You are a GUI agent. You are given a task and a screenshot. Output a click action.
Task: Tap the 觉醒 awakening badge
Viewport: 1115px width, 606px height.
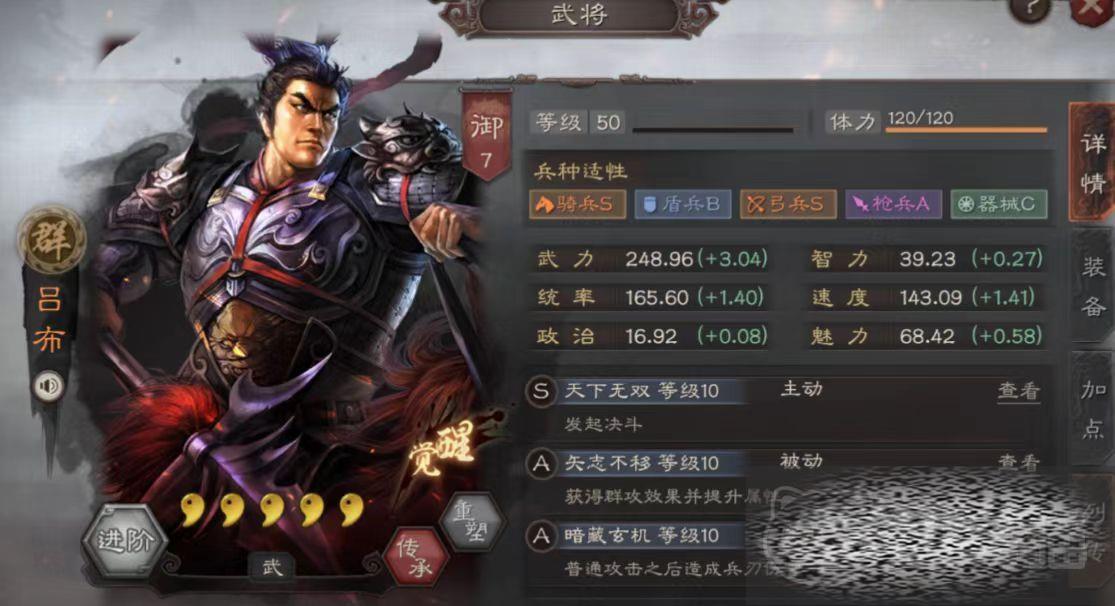click(441, 452)
